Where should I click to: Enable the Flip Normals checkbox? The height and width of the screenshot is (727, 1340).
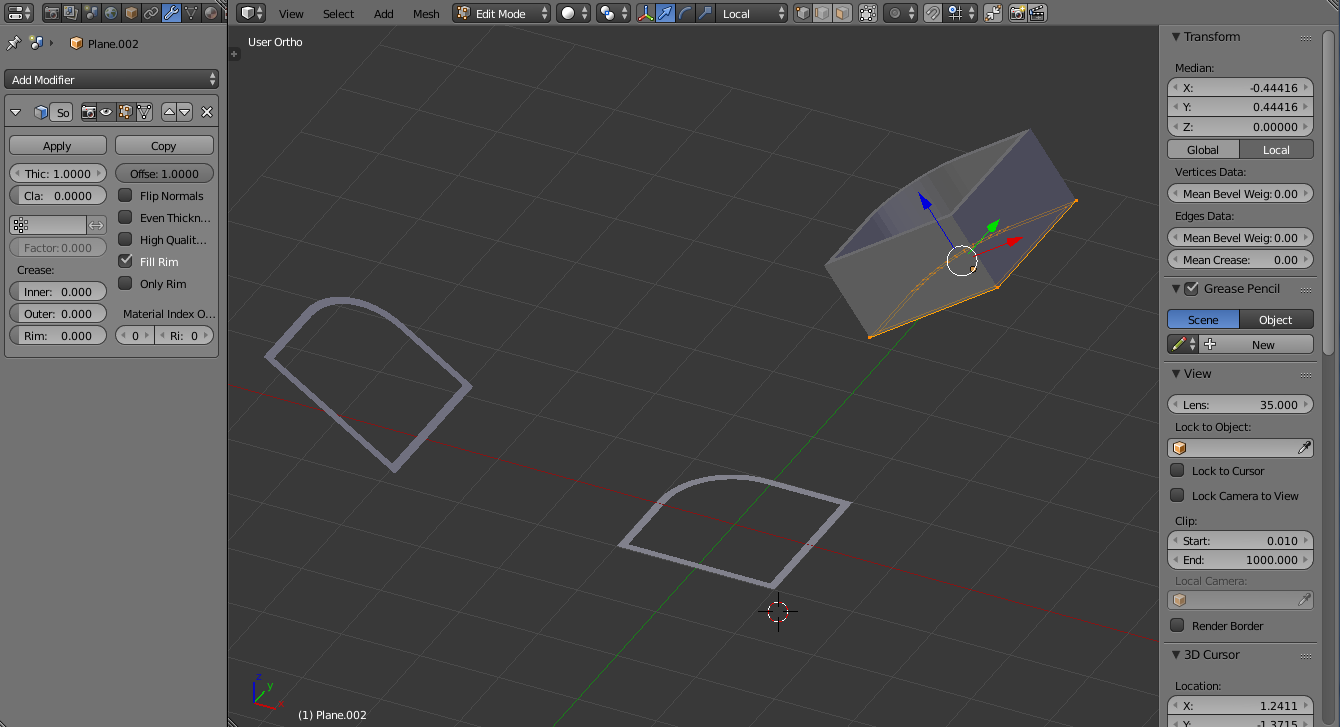click(125, 195)
